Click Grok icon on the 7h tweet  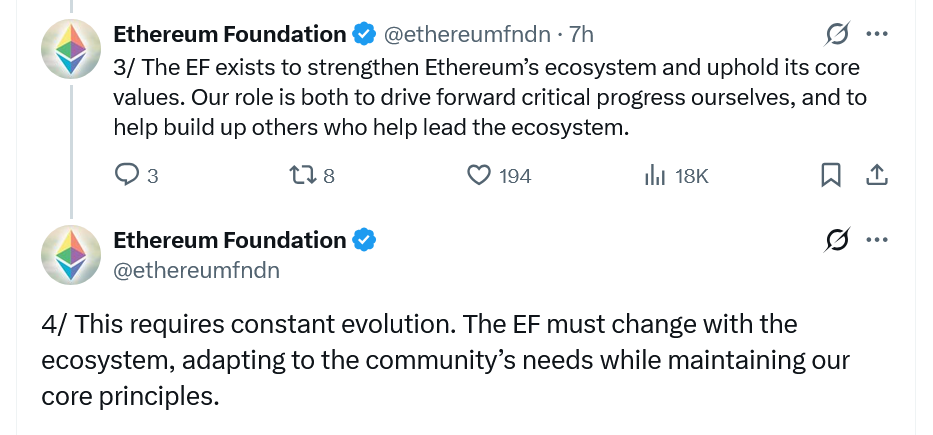tap(837, 34)
